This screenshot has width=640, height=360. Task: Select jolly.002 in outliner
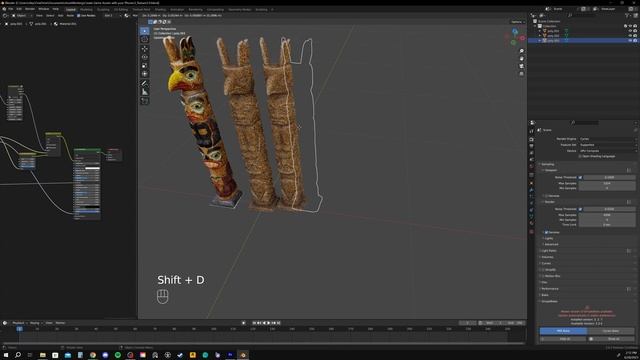pos(553,36)
